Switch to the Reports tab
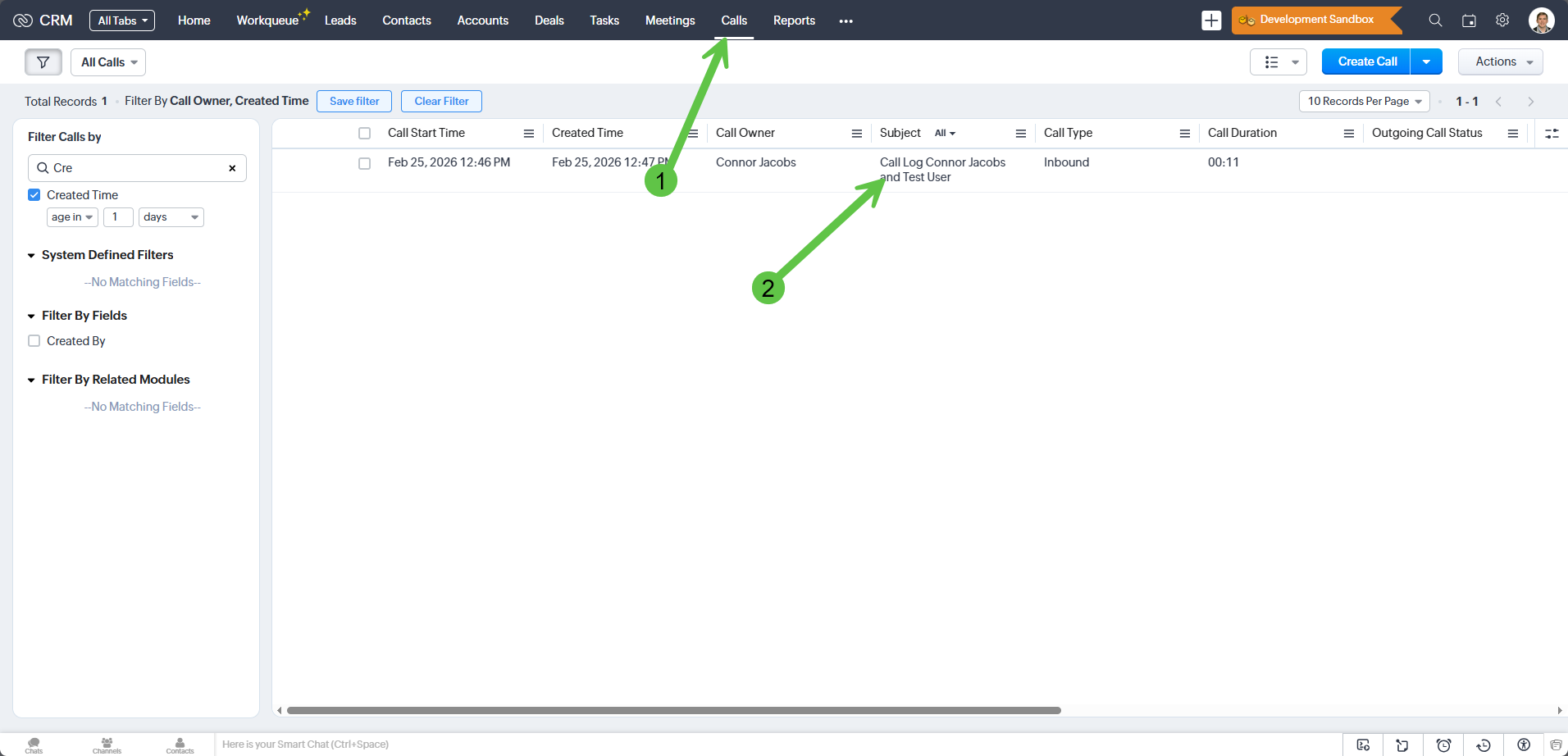The width and height of the screenshot is (1568, 756). pyautogui.click(x=794, y=20)
